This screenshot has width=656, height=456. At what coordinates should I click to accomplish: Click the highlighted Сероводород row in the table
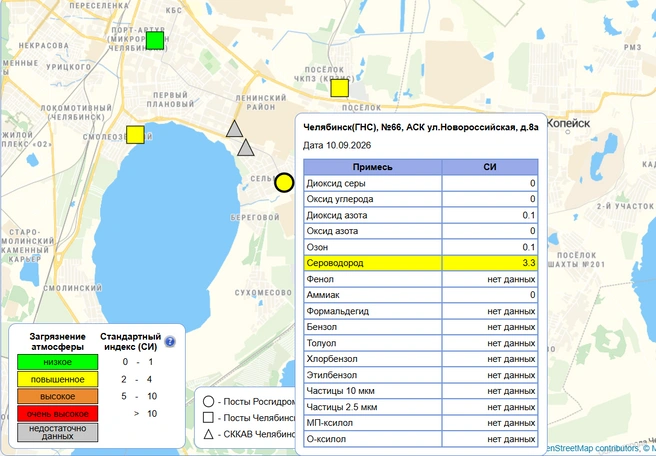[421, 263]
